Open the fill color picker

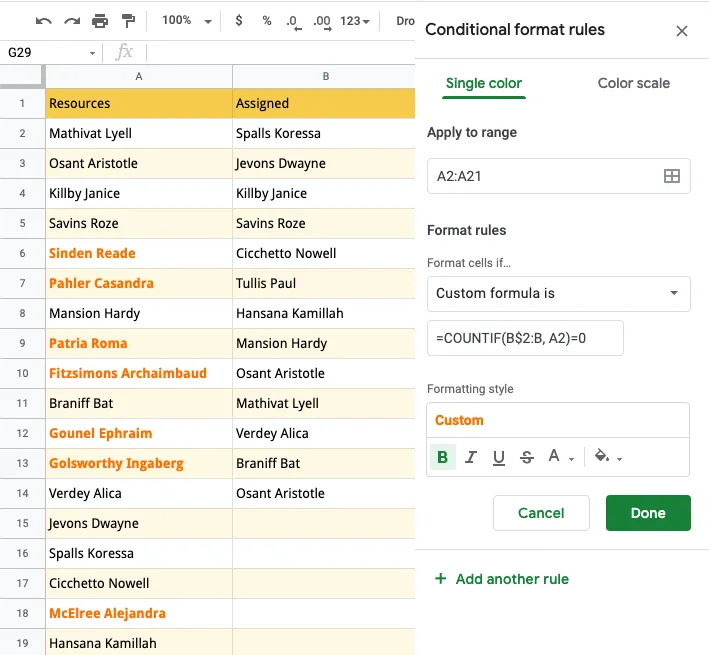coord(608,457)
